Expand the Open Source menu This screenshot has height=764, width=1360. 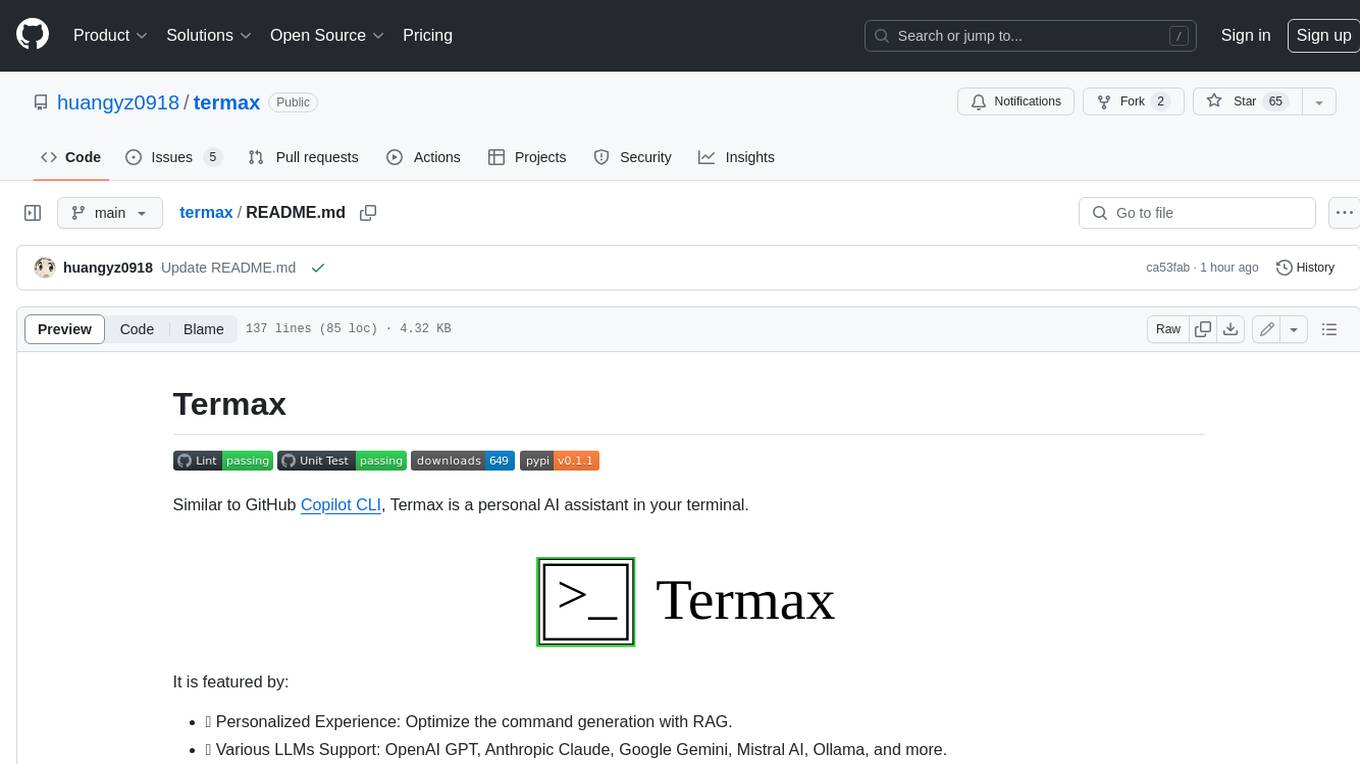(x=327, y=35)
